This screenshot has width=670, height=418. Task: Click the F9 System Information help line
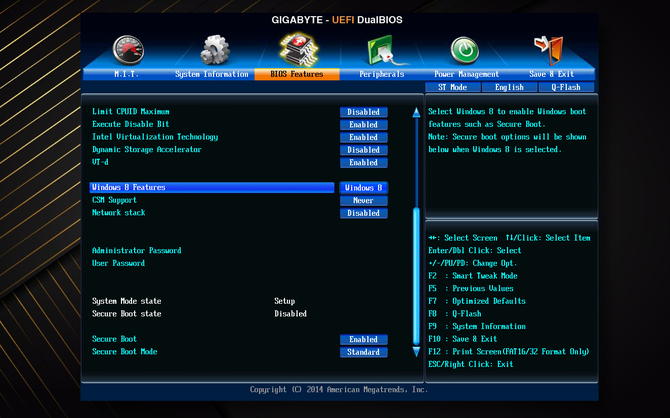(477, 327)
